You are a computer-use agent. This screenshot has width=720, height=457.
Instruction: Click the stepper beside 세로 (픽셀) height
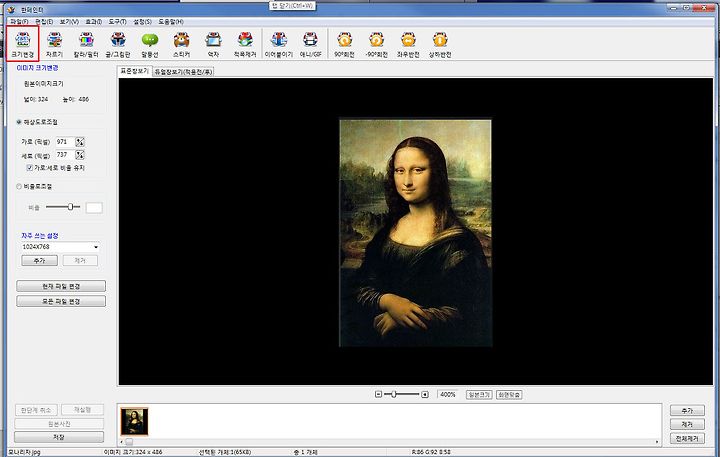pyautogui.click(x=80, y=155)
